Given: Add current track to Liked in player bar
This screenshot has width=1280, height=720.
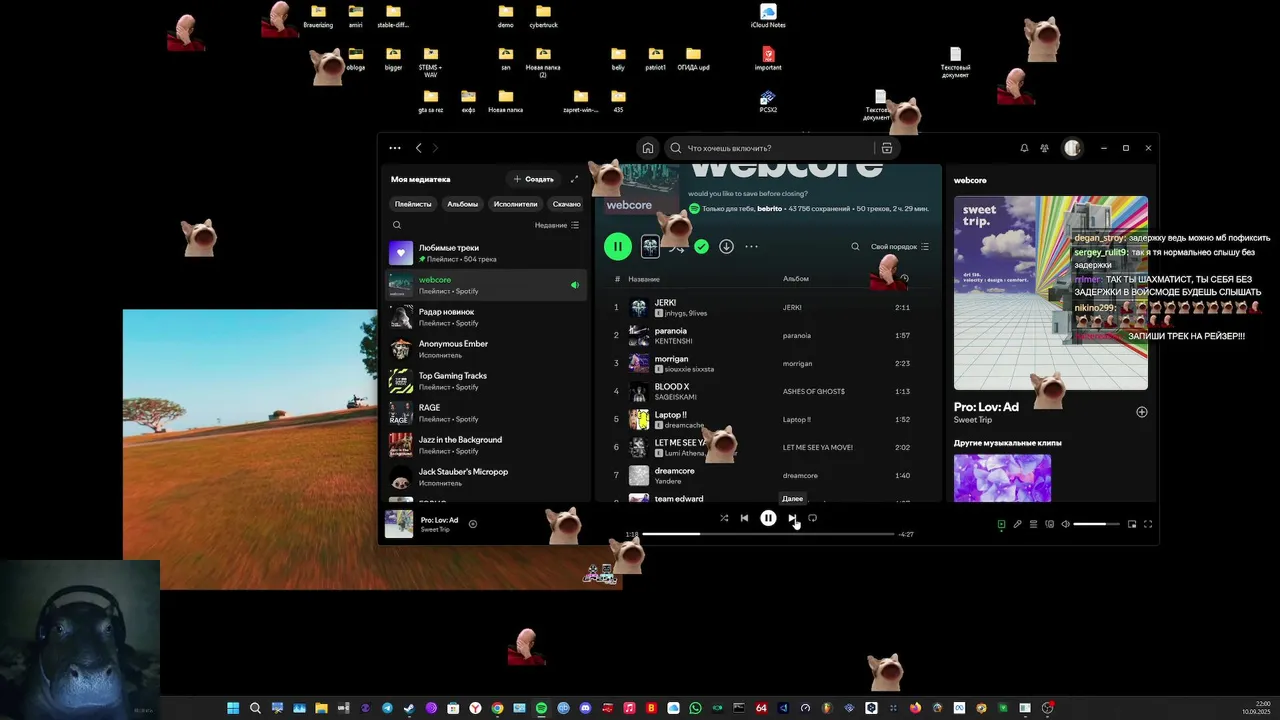Looking at the screenshot, I should [473, 524].
